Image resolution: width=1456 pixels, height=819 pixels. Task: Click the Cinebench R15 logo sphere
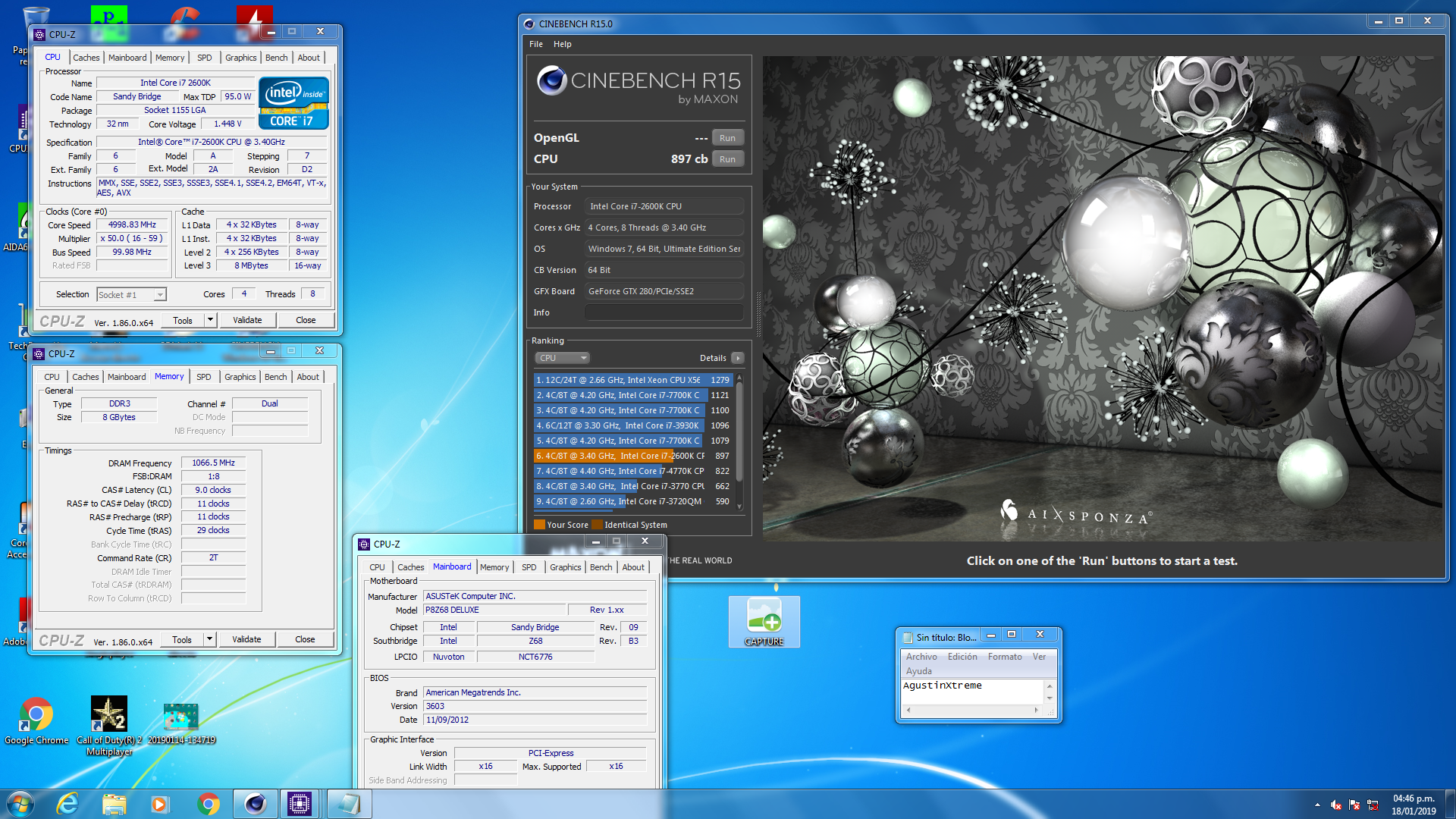[551, 80]
